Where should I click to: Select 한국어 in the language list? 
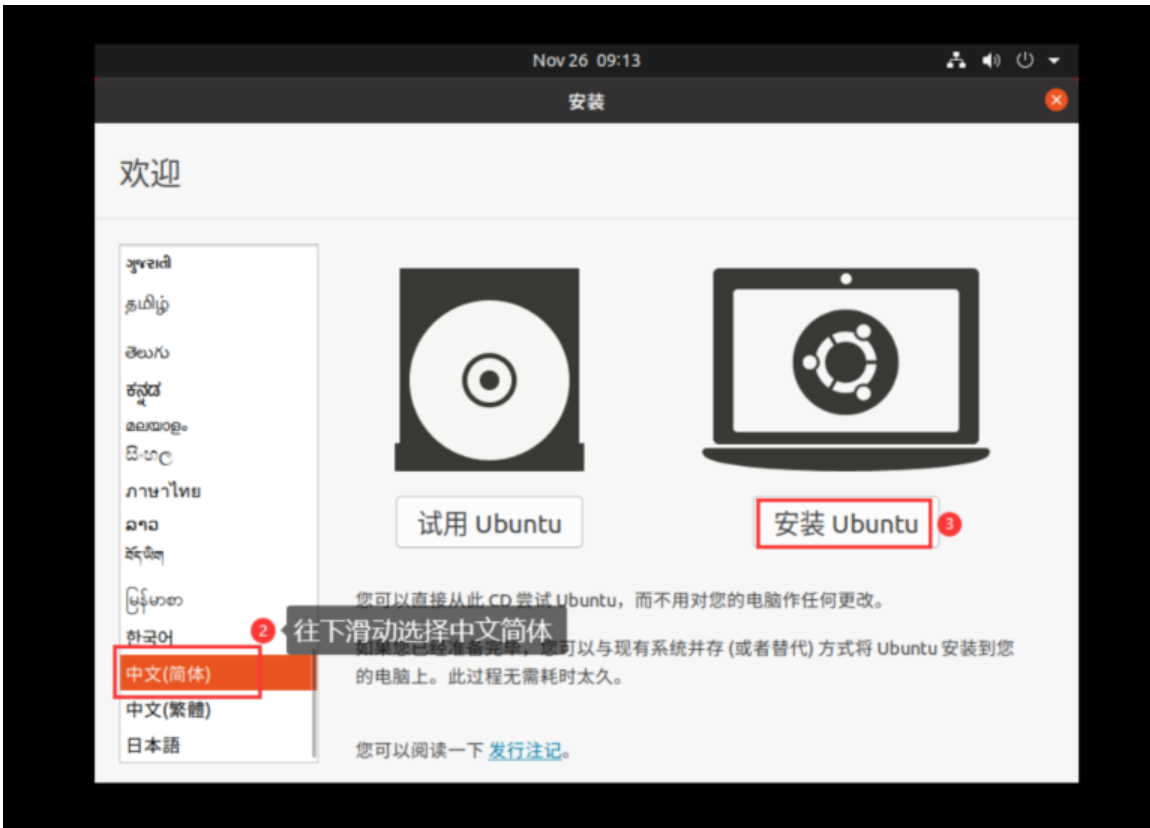tap(218, 637)
